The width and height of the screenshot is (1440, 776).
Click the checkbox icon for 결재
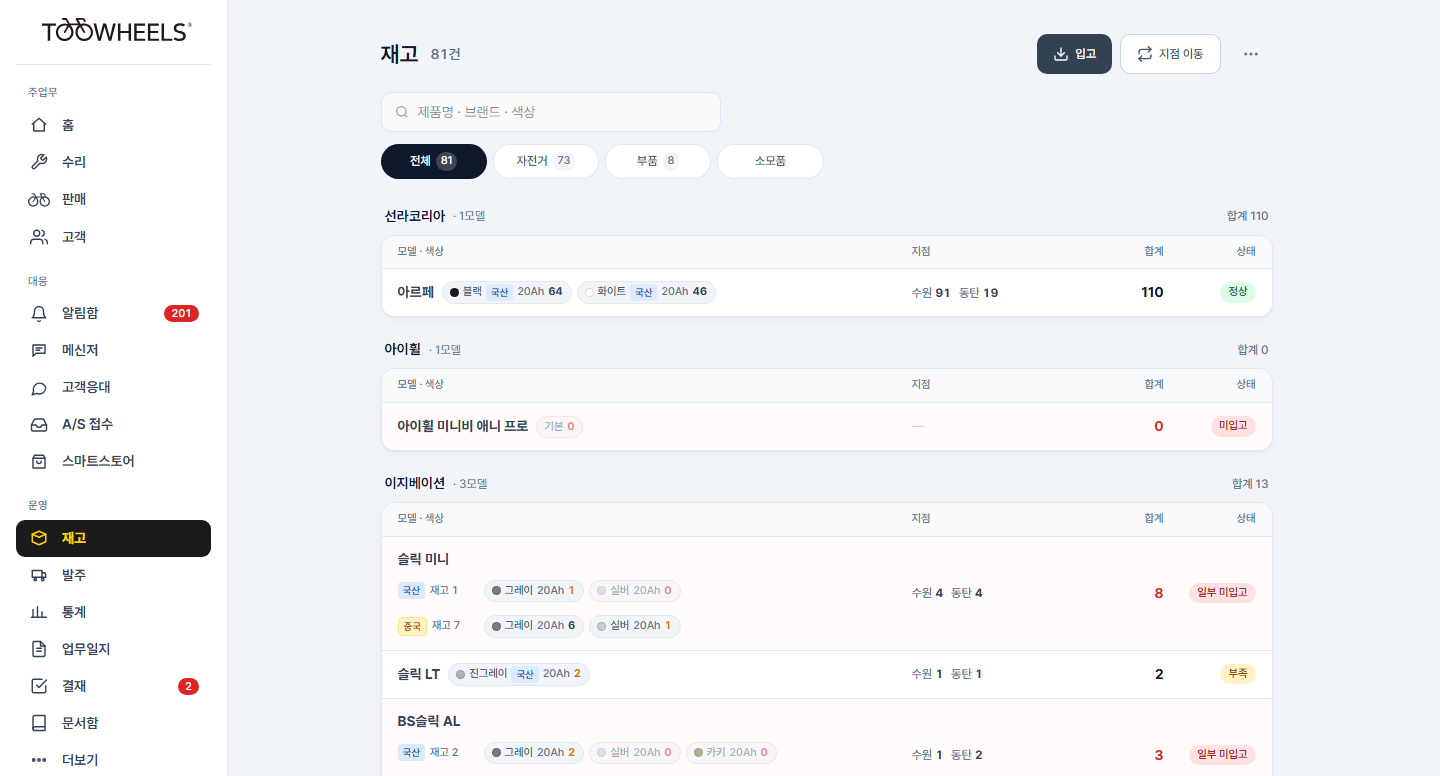[39, 686]
